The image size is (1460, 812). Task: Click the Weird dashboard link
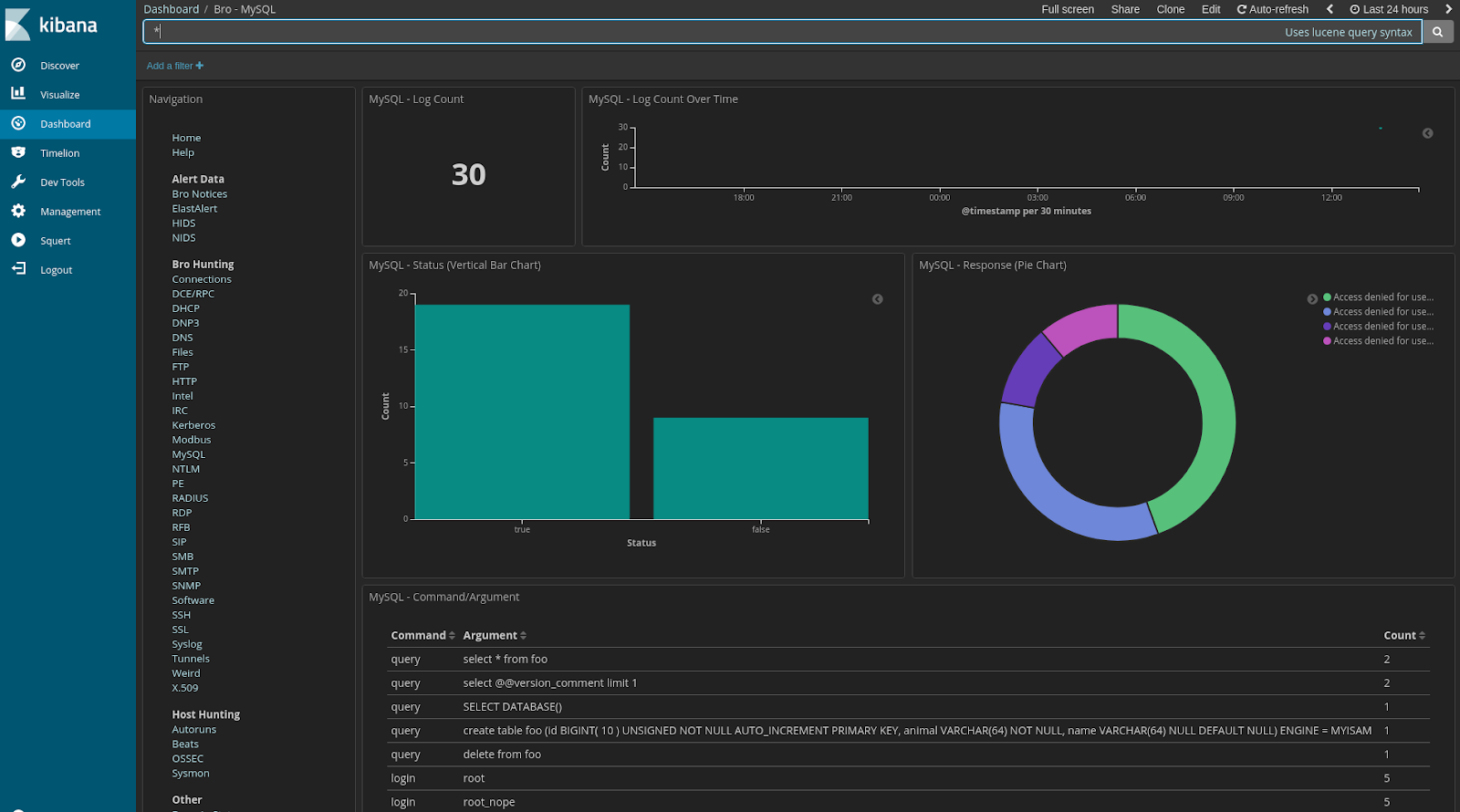click(186, 673)
